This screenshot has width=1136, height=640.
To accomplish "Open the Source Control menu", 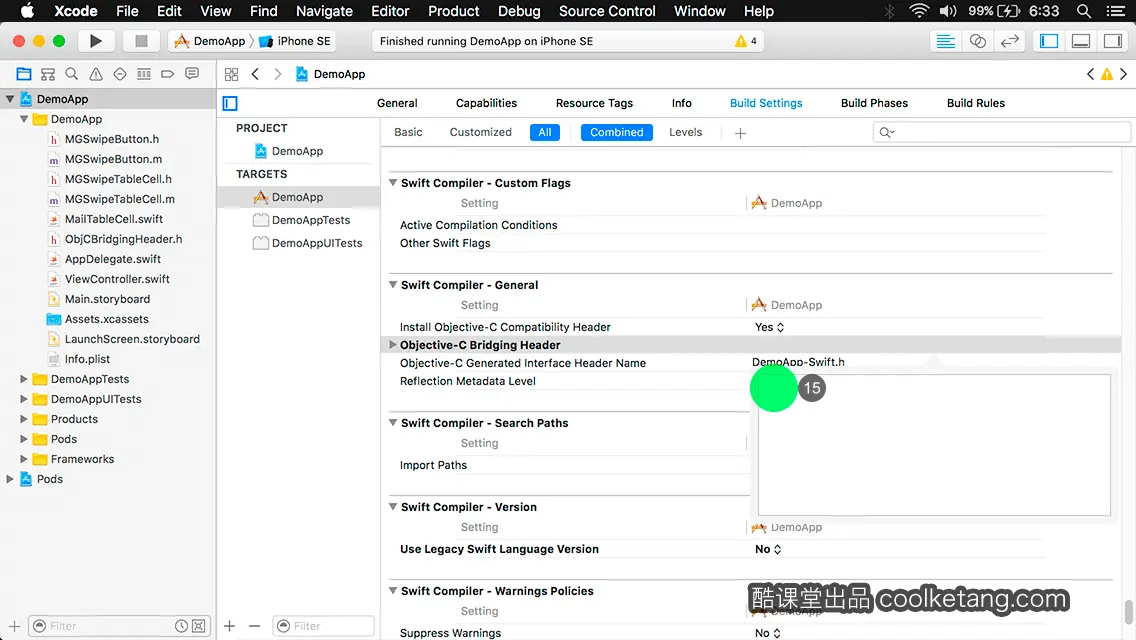I will pos(607,11).
